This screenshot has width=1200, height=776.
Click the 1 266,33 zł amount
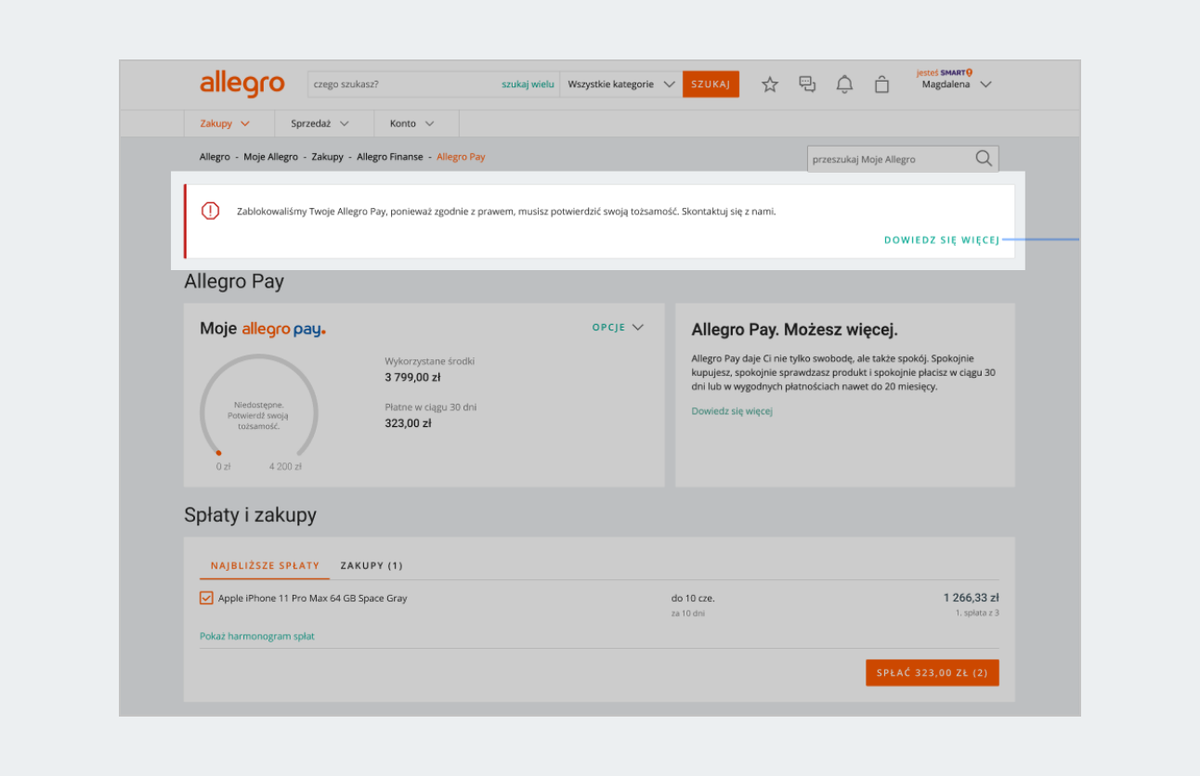[x=971, y=597]
